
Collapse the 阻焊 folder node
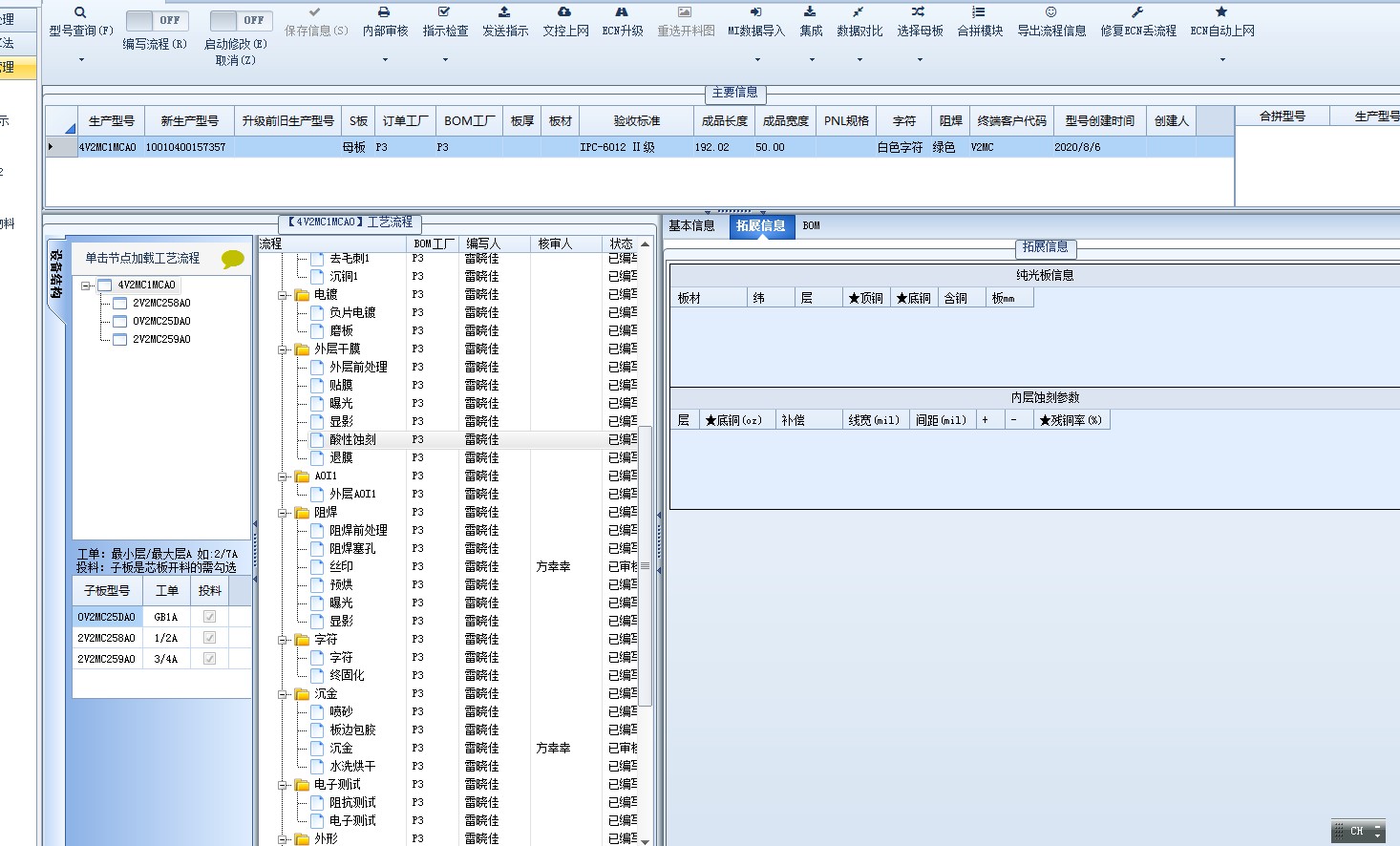[283, 513]
